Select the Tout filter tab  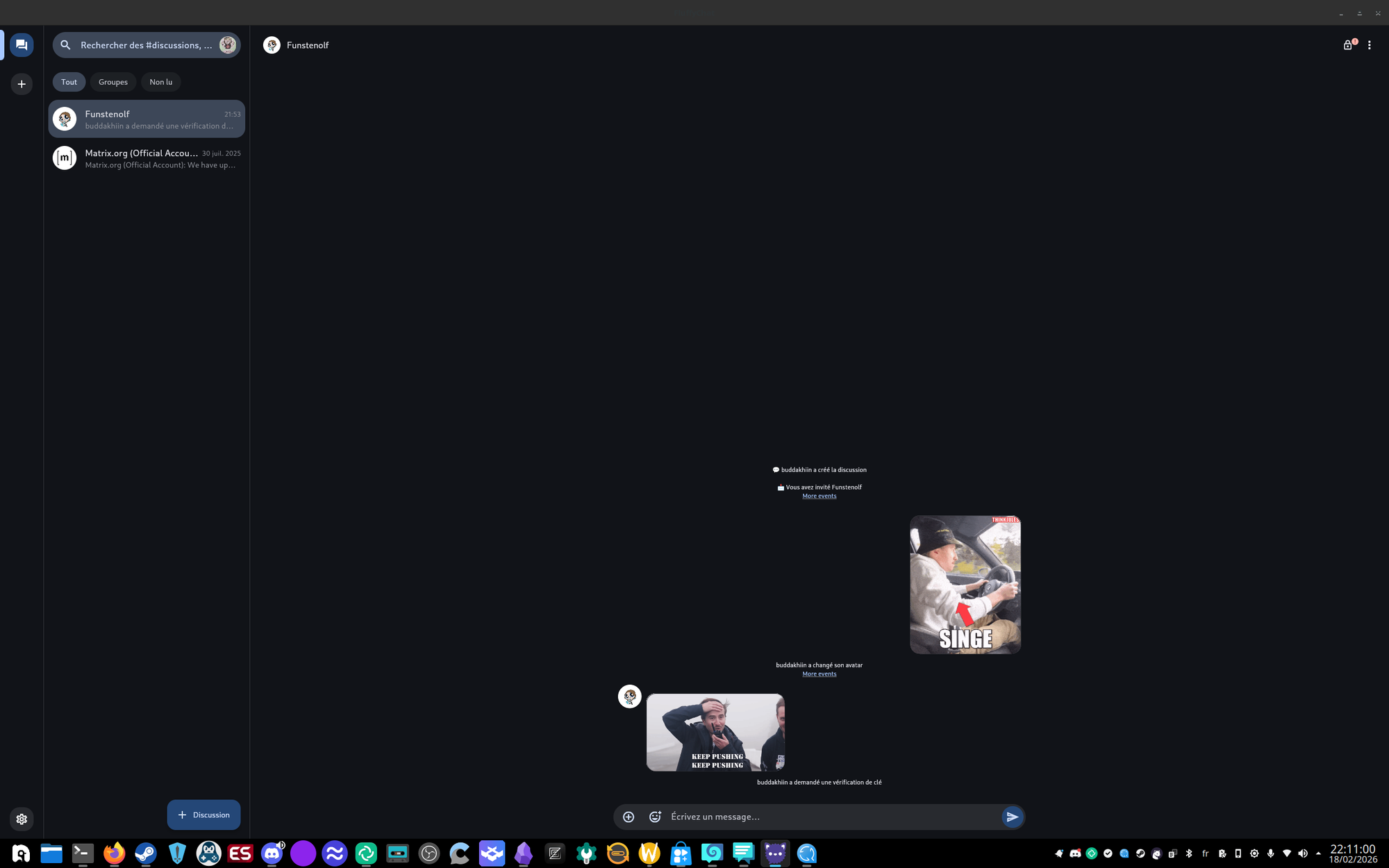(x=69, y=82)
